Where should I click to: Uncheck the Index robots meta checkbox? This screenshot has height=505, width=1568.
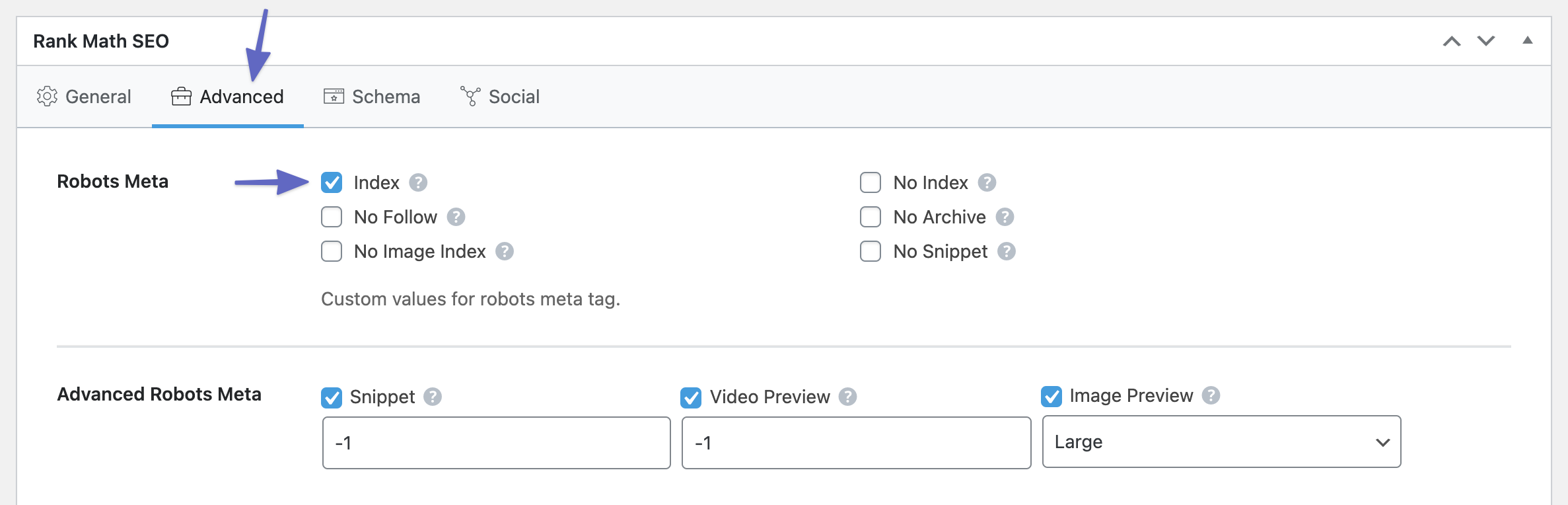click(x=332, y=182)
